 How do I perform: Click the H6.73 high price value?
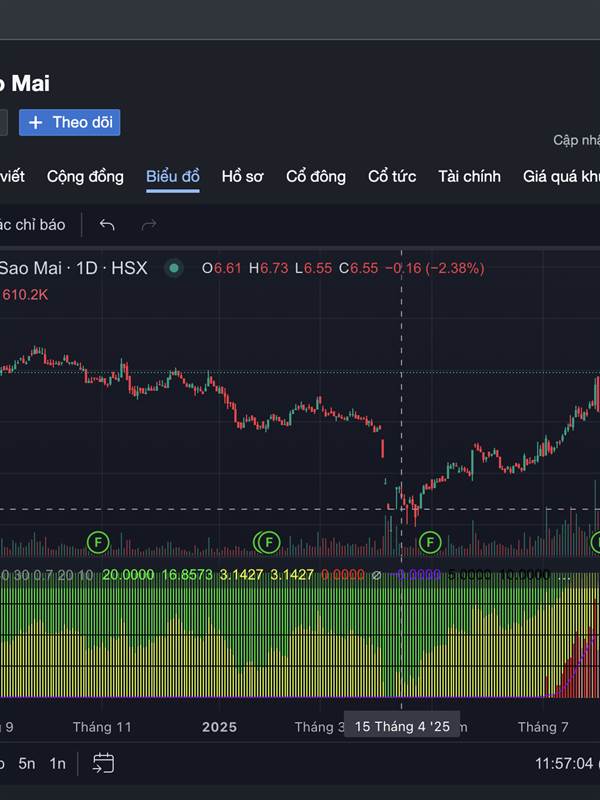pyautogui.click(x=268, y=268)
